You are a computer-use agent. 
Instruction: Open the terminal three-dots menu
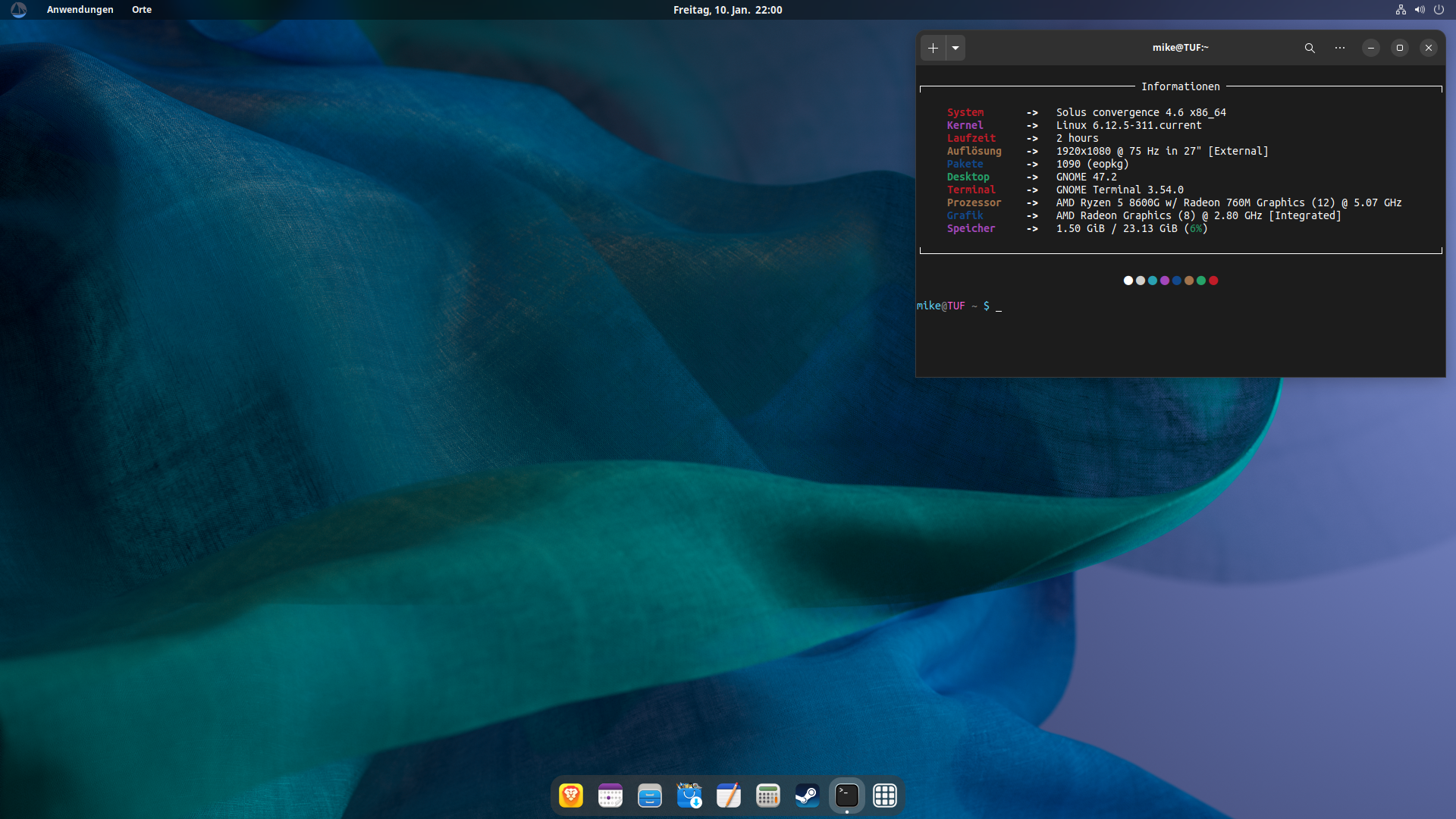pos(1340,48)
